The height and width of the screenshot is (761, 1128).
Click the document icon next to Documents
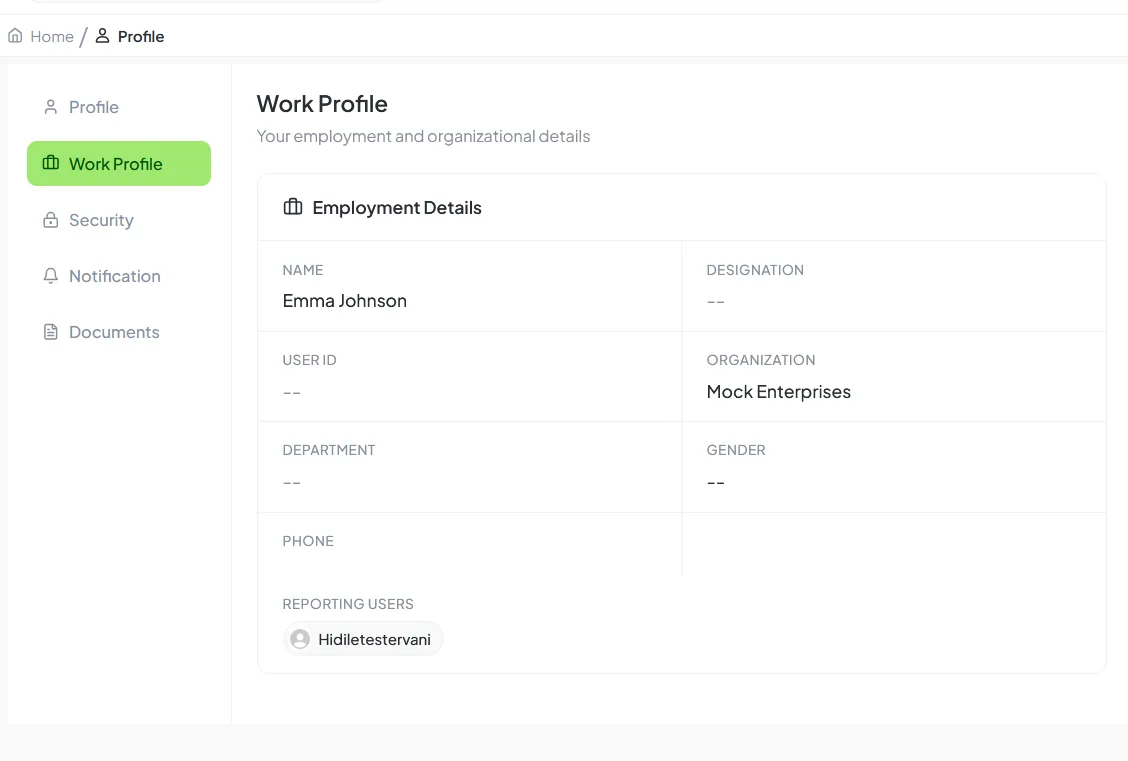[50, 331]
